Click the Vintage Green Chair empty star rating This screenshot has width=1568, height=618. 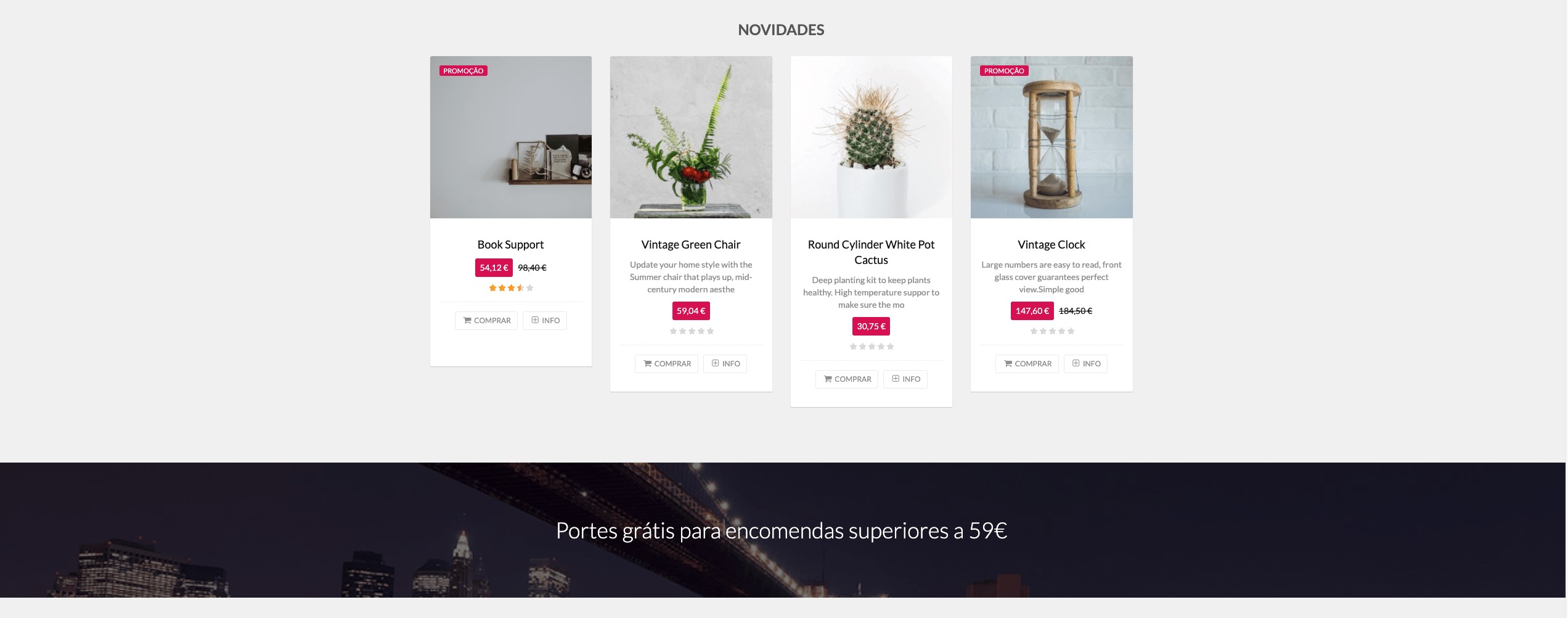click(692, 331)
